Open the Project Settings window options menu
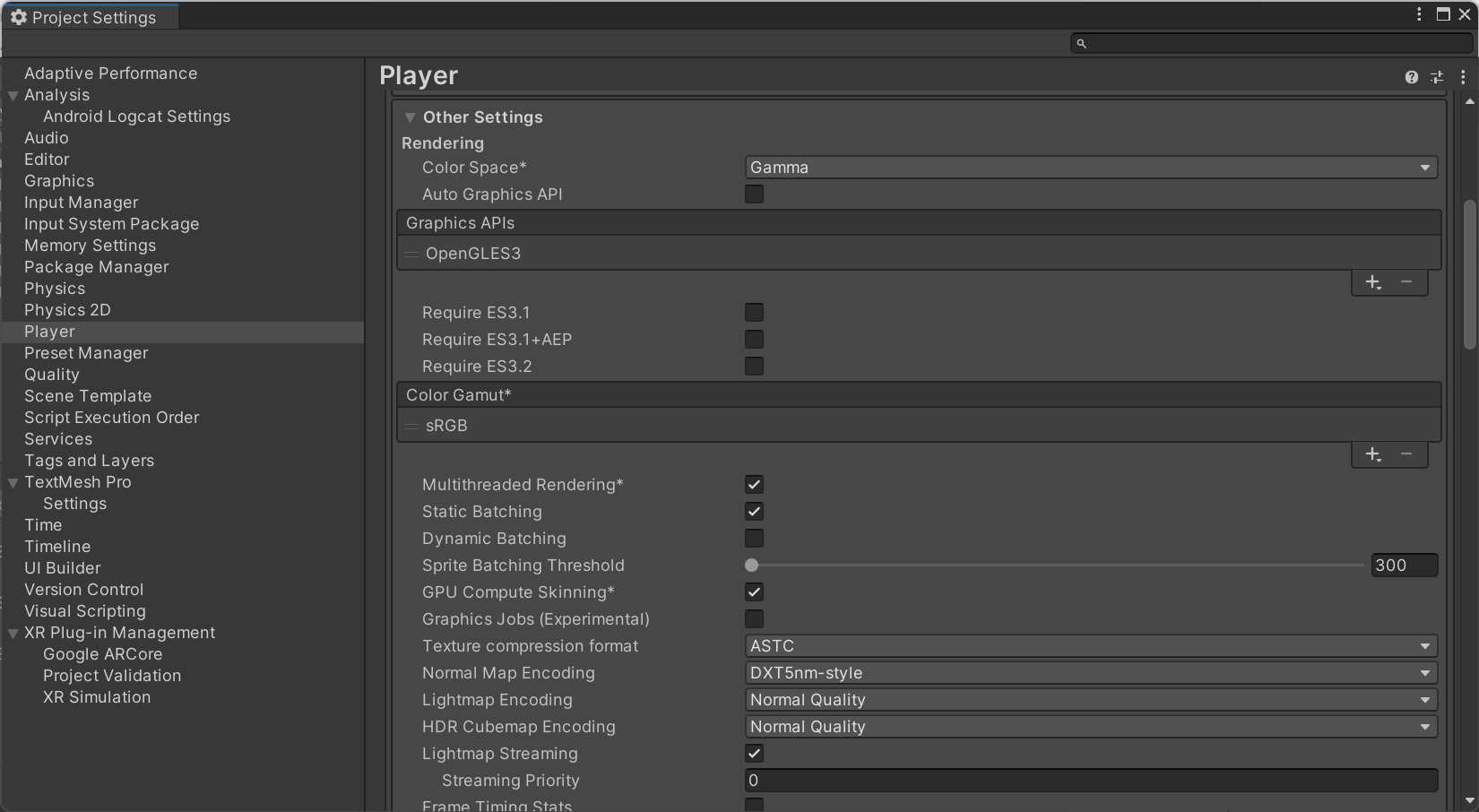Viewport: 1479px width, 812px height. tap(1419, 14)
